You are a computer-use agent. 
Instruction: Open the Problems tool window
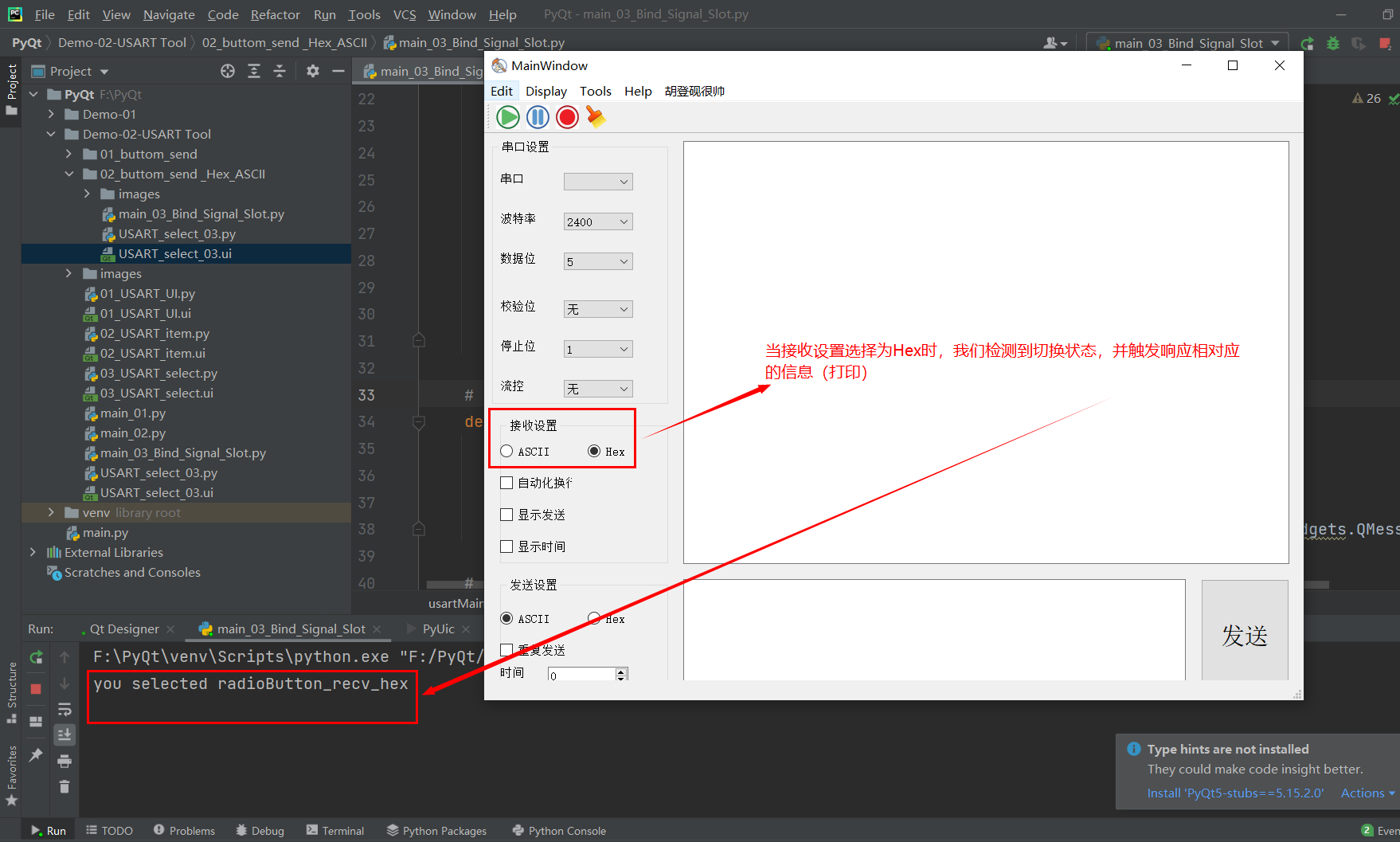[x=184, y=831]
